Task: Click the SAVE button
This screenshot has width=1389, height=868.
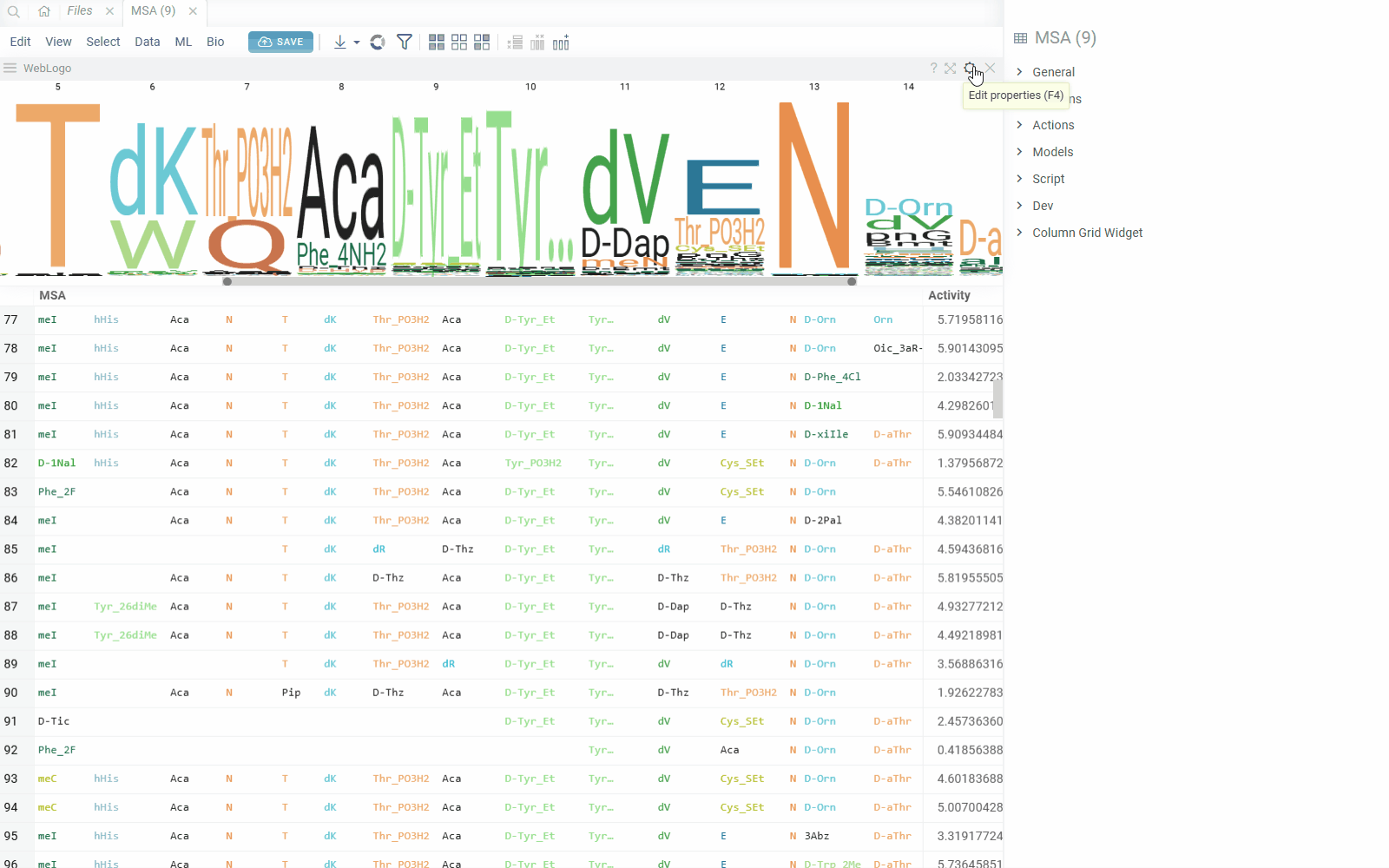Action: tap(280, 42)
